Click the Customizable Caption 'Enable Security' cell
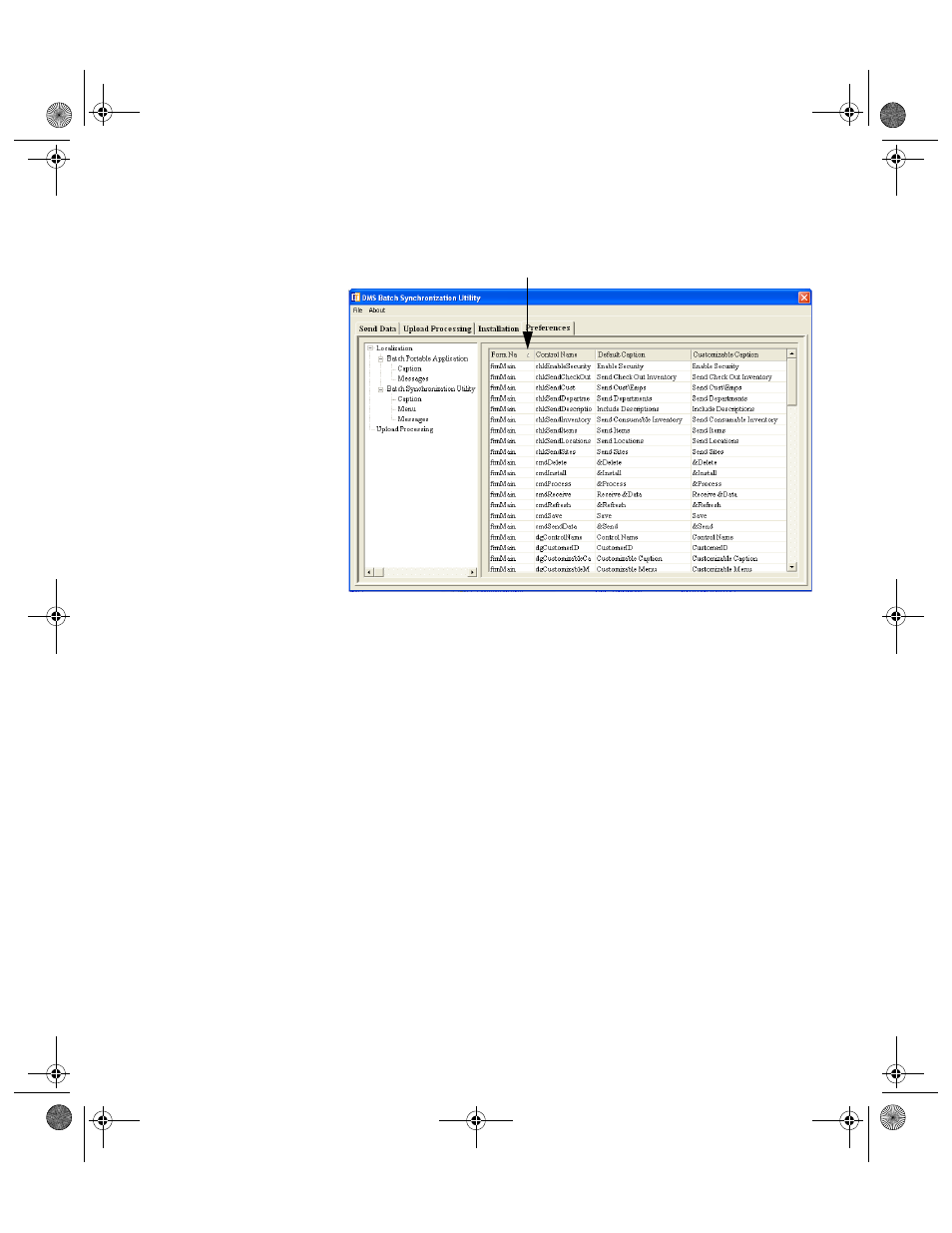Screen dimensions: 952x1233 738,366
